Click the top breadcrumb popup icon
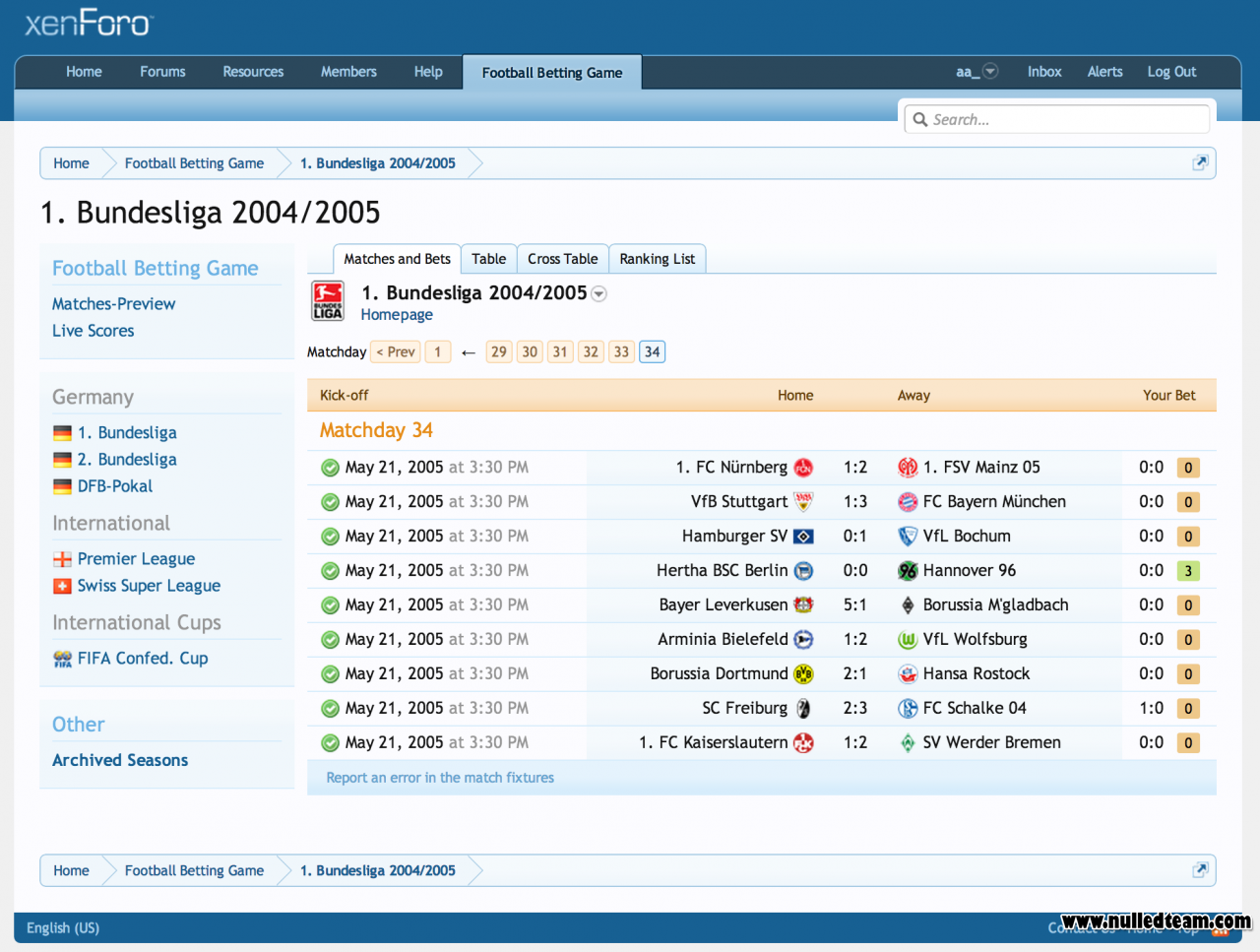The height and width of the screenshot is (952, 1260). tap(1200, 163)
